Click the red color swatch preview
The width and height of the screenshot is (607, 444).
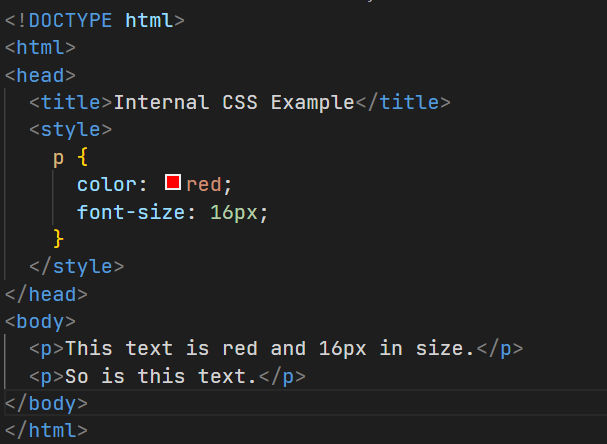point(172,183)
